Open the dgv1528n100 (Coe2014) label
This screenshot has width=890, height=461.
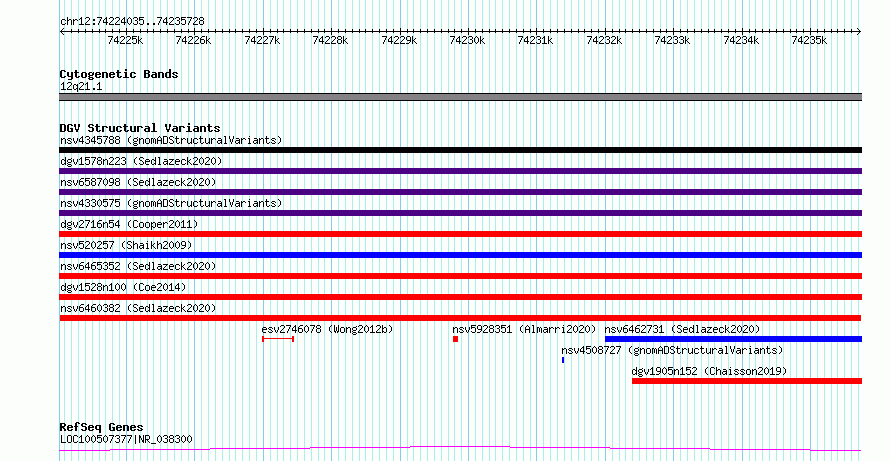(123, 287)
